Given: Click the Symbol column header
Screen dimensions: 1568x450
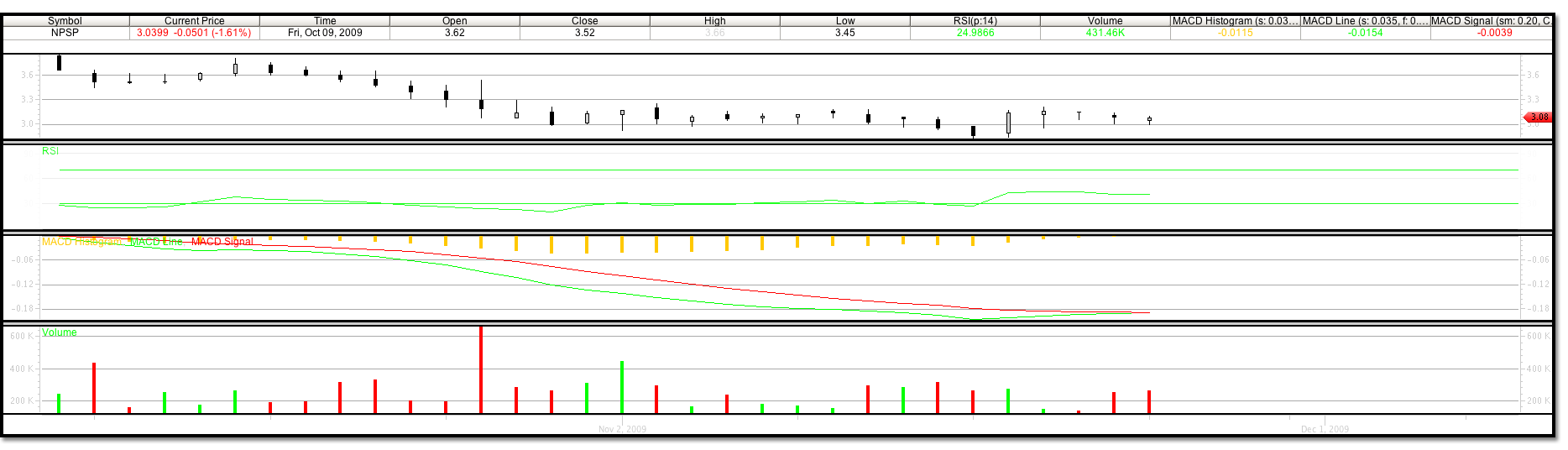Looking at the screenshot, I should click(x=65, y=21).
